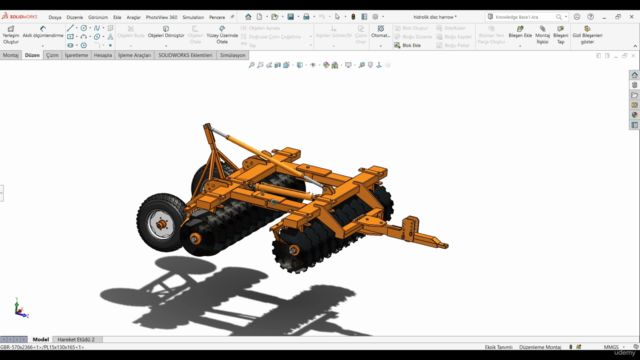Select the sketch Text tool (A icon)
The width and height of the screenshot is (640, 360).
tap(110, 37)
